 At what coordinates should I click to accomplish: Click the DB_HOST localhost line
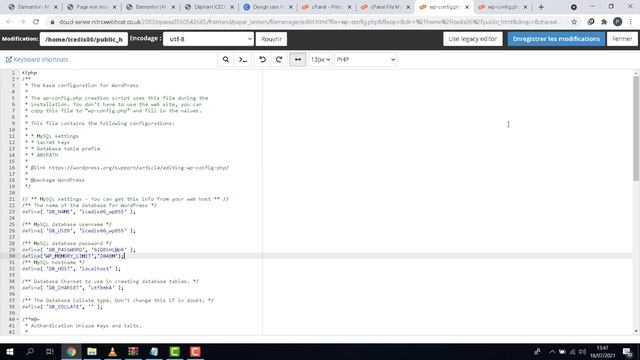click(x=71, y=269)
